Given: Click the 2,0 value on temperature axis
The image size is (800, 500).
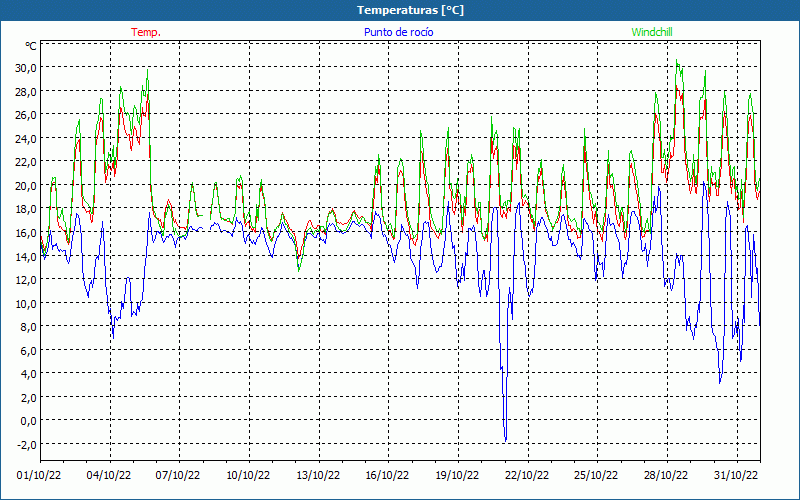Looking at the screenshot, I should point(29,398).
